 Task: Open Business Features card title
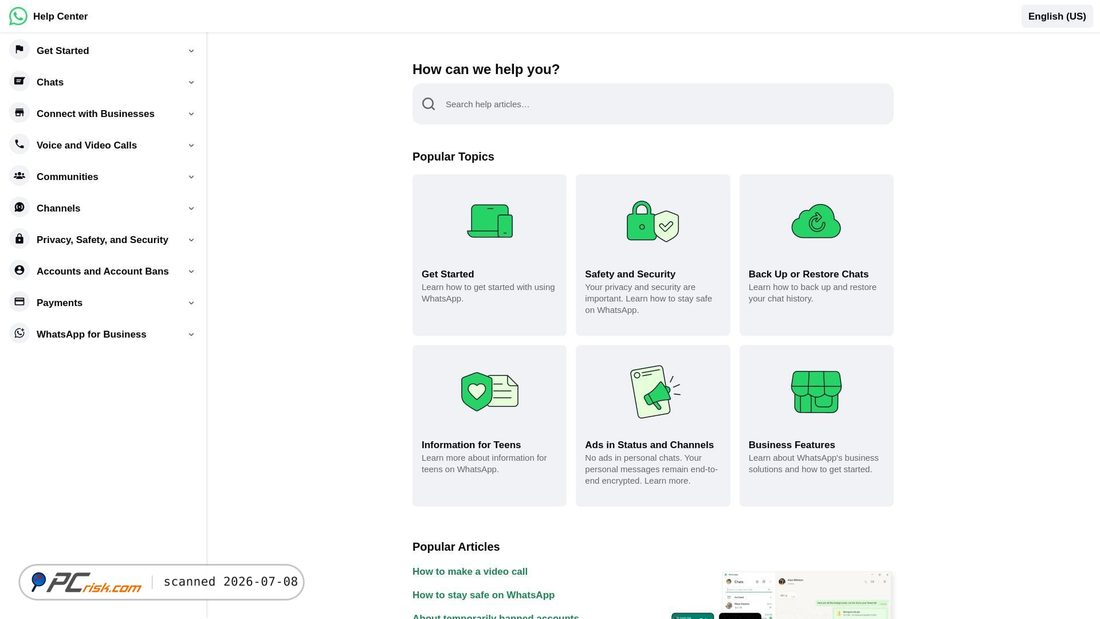click(791, 444)
